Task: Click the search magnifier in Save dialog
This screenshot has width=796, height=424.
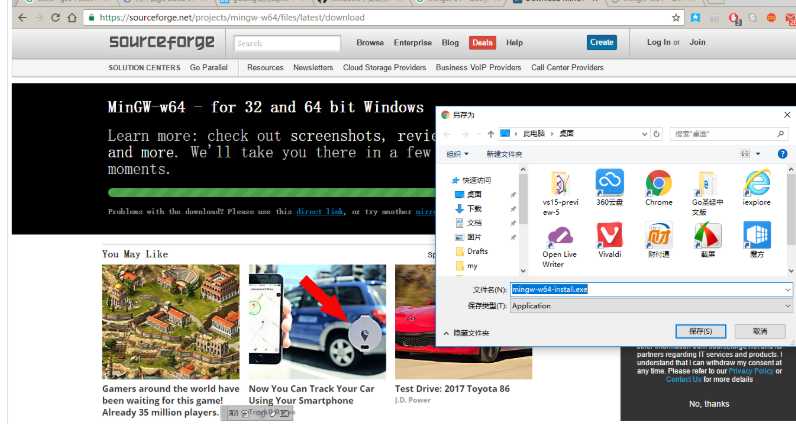Action: [780, 134]
